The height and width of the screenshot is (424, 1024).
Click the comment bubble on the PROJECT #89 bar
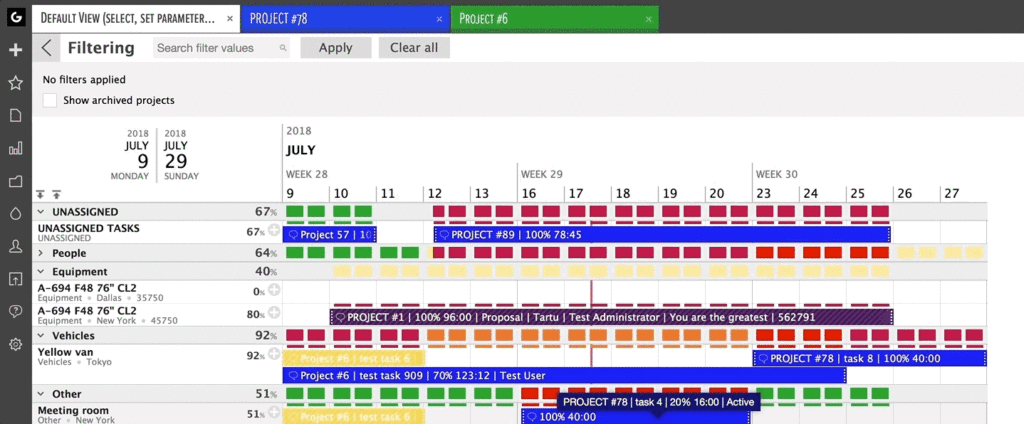444,235
